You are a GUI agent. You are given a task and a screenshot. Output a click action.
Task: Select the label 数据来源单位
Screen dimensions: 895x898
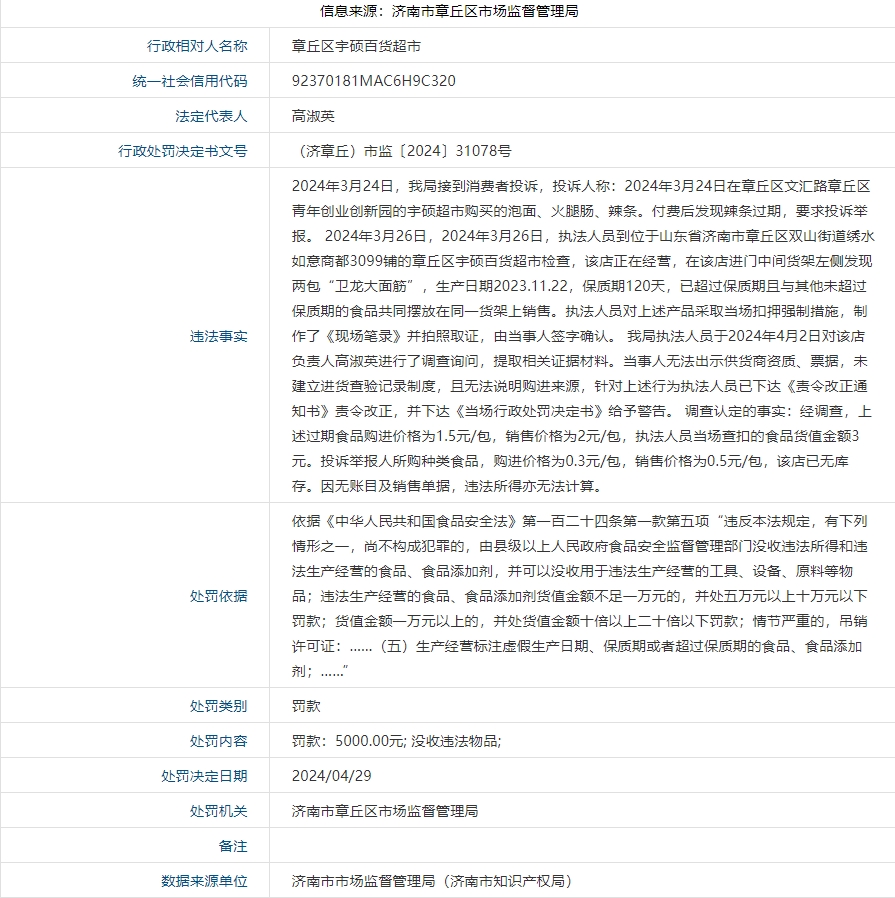pyautogui.click(x=204, y=881)
